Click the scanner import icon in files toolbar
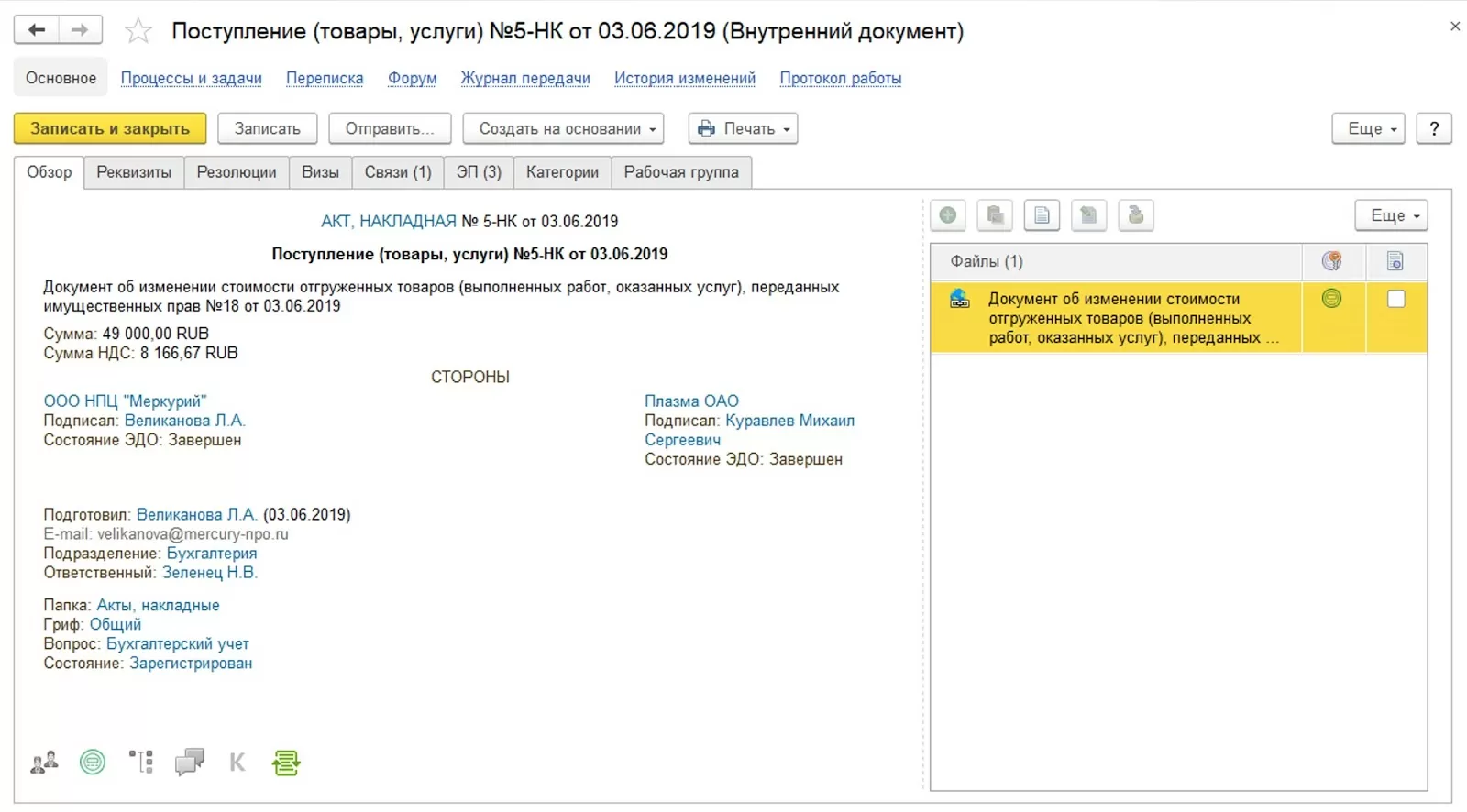Viewport: 1467px width, 812px height. pyautogui.click(x=1135, y=215)
